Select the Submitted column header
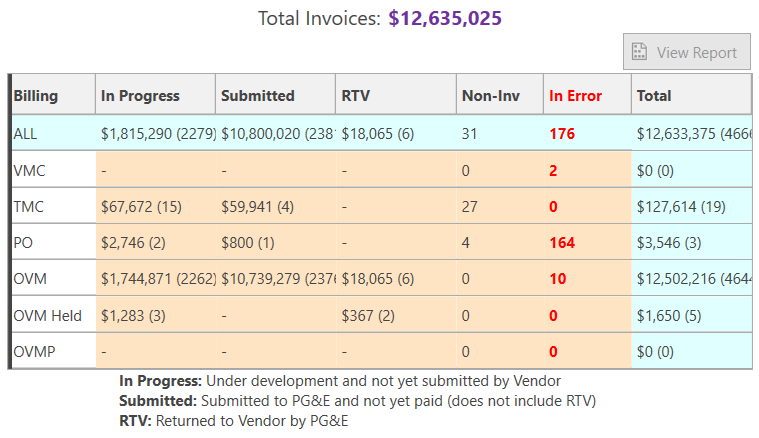The image size is (759, 438). [x=257, y=96]
